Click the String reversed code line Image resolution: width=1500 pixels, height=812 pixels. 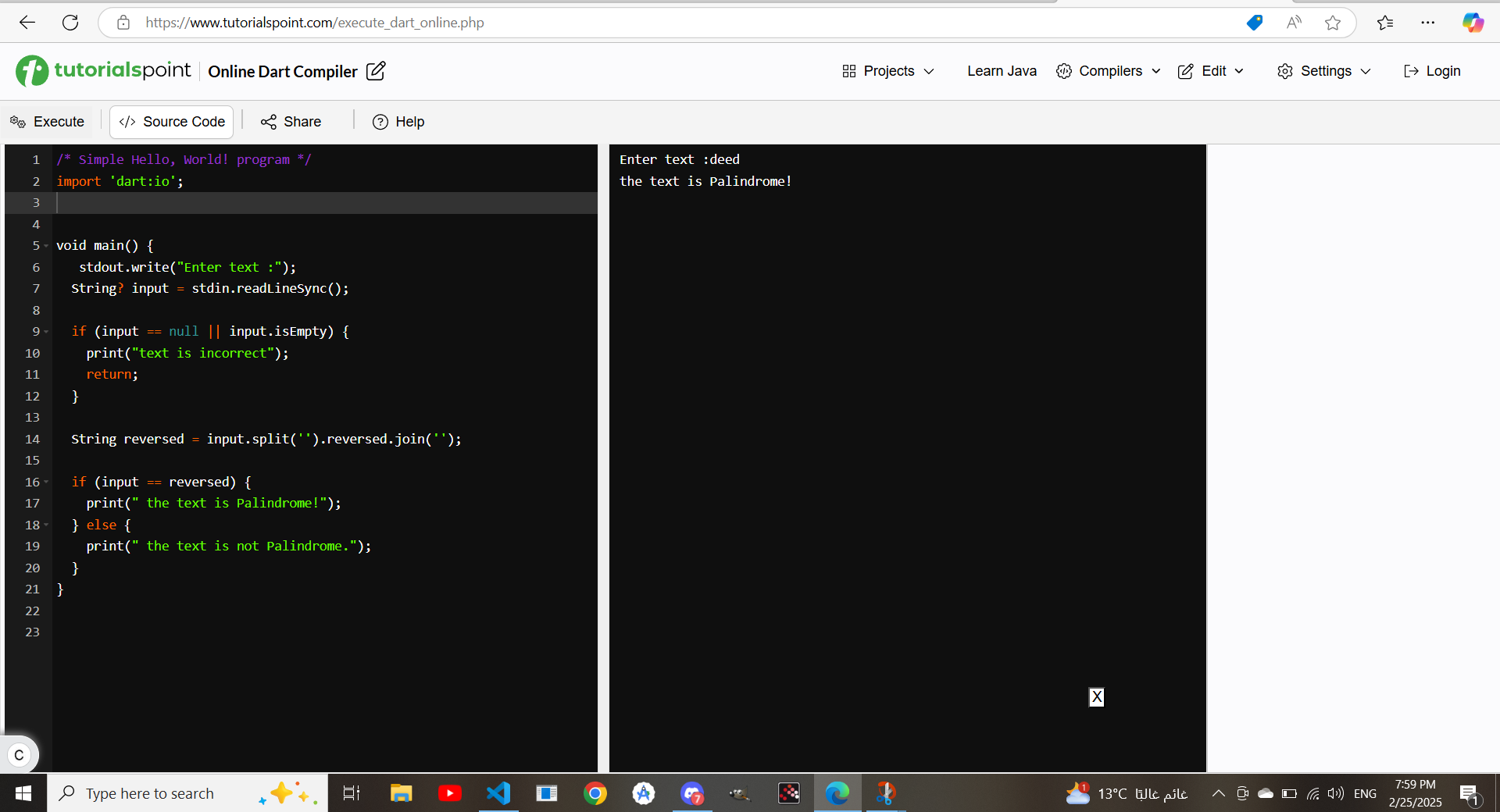266,440
